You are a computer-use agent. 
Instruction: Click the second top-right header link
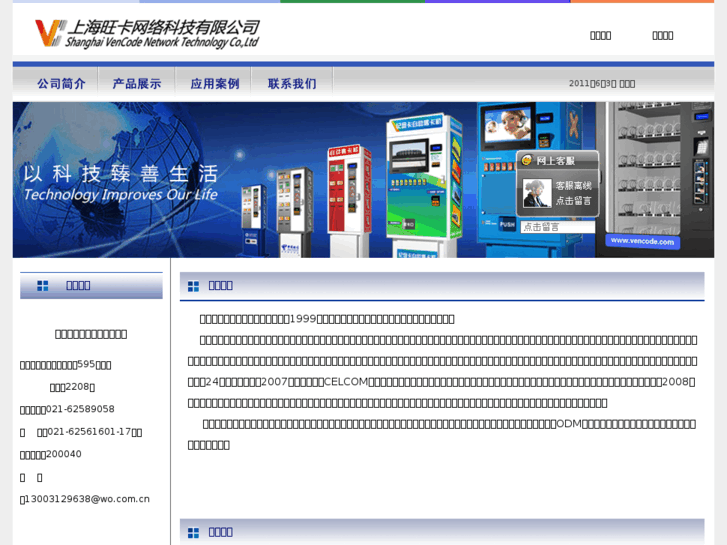(x=663, y=36)
